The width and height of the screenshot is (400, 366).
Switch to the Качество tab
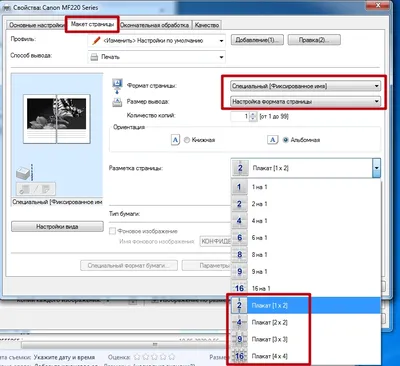click(x=207, y=25)
